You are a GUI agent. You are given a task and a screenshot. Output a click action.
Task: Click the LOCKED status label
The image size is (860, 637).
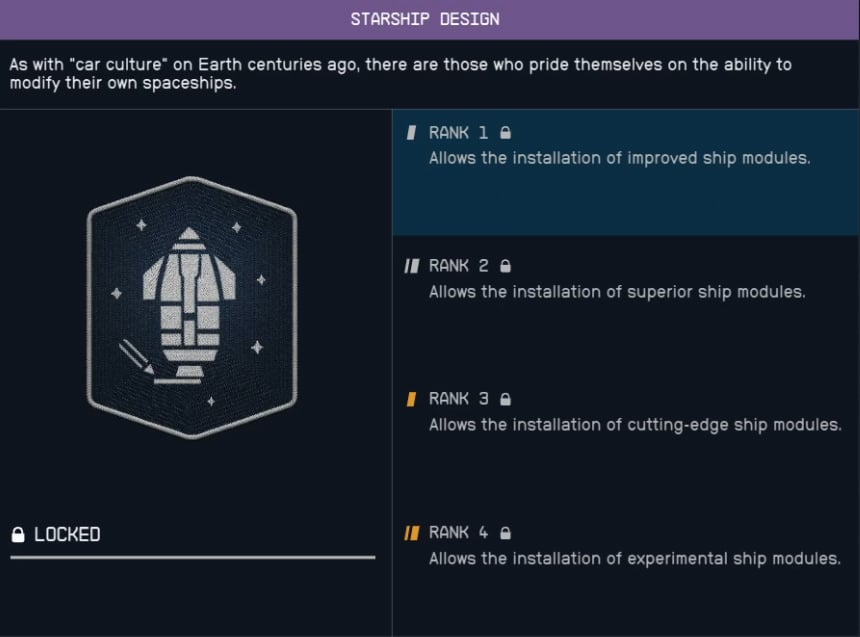click(x=70, y=534)
